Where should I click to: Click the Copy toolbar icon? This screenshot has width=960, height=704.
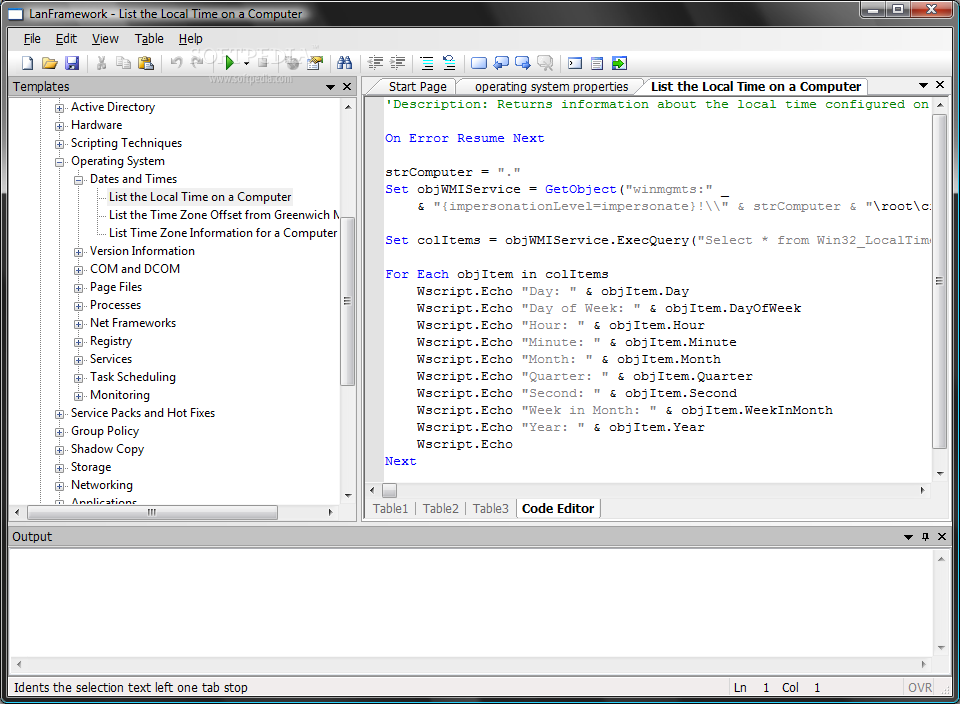123,63
